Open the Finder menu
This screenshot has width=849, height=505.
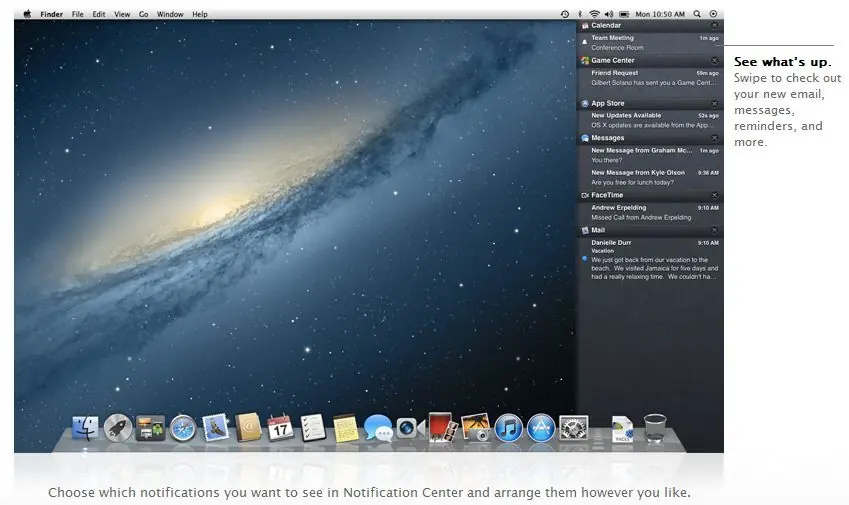click(x=51, y=14)
